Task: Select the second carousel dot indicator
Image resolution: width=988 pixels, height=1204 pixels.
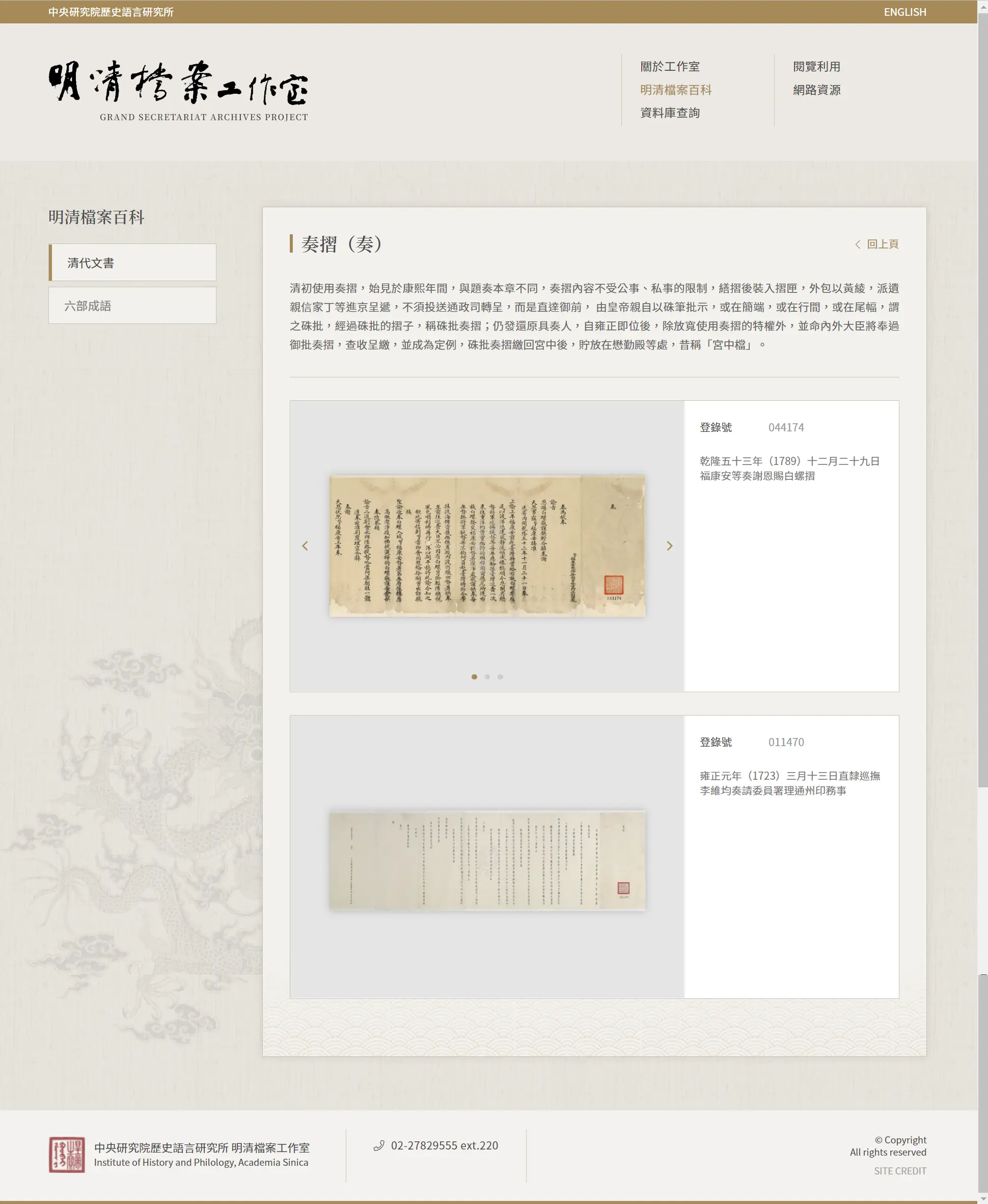Action: click(487, 676)
